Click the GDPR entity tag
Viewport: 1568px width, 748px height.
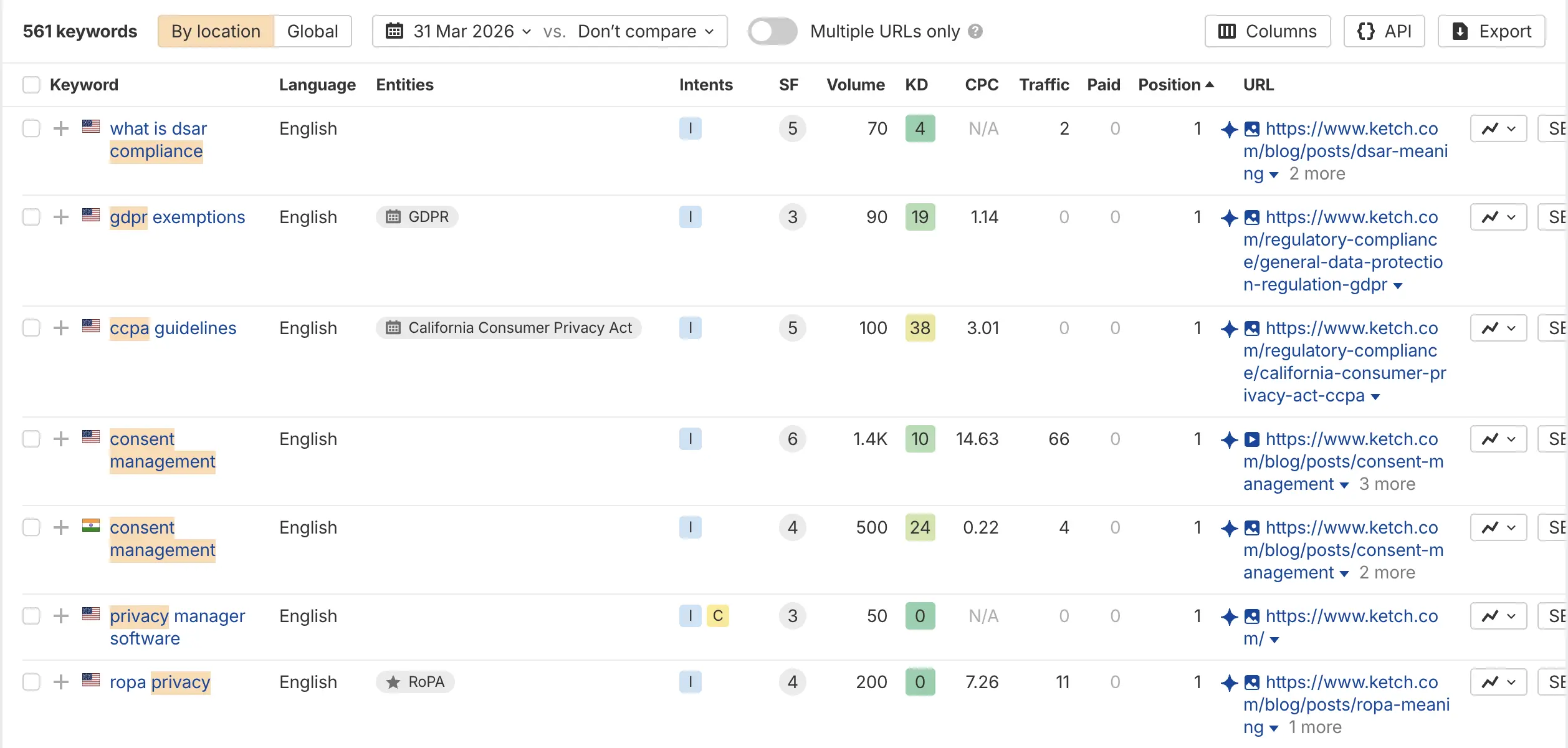(417, 217)
